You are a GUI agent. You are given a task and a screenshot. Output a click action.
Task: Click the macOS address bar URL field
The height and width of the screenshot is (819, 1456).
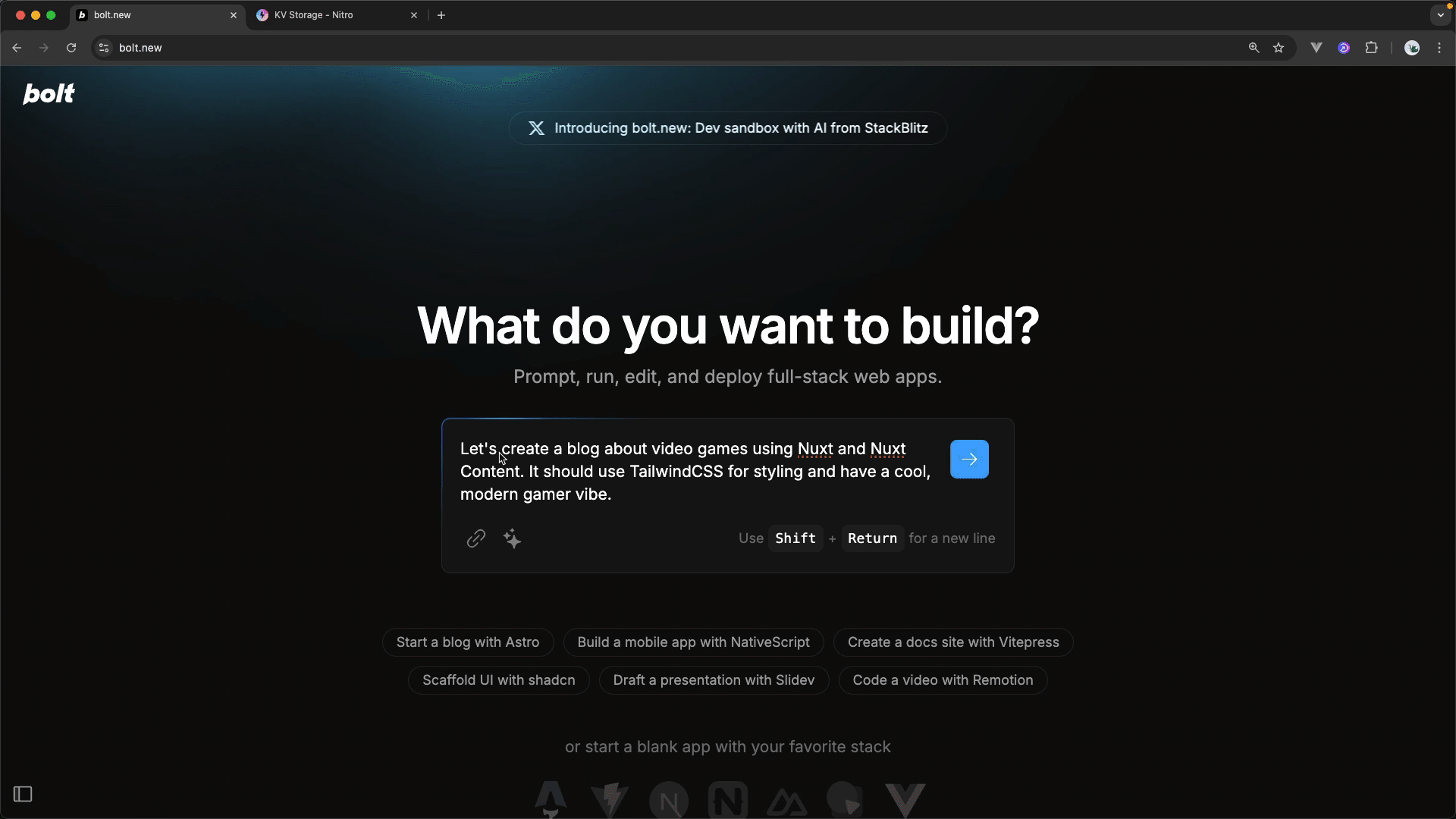pos(140,48)
